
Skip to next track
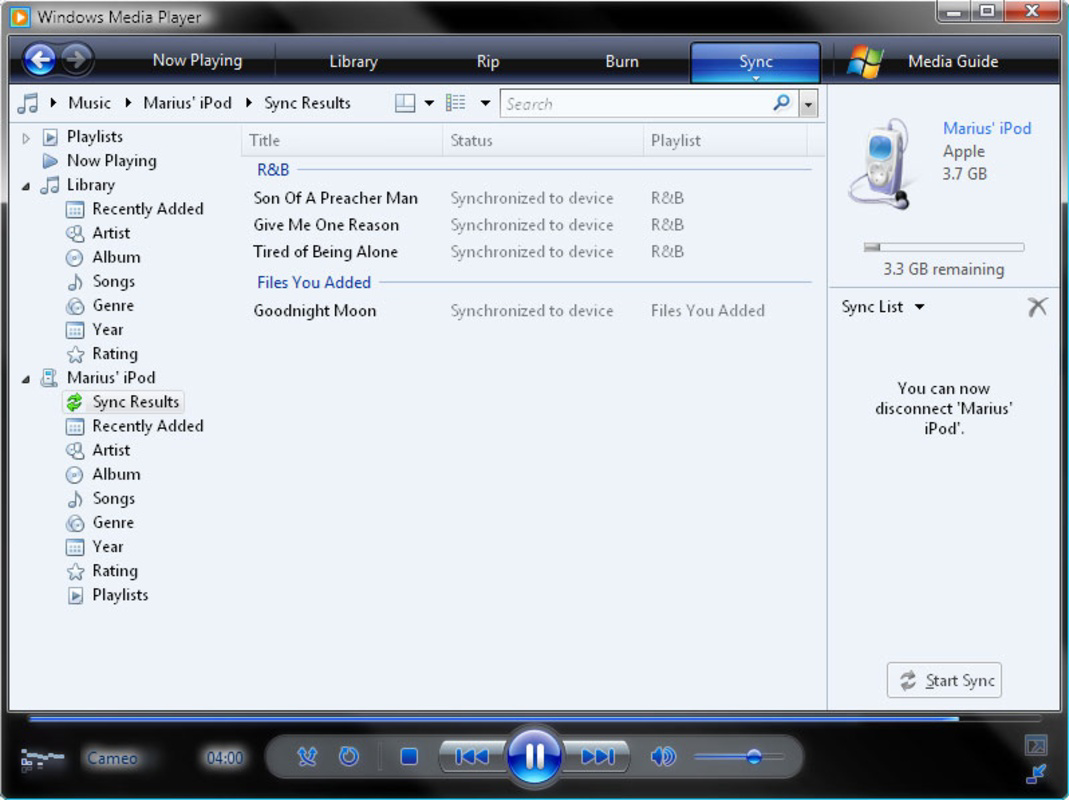(597, 756)
